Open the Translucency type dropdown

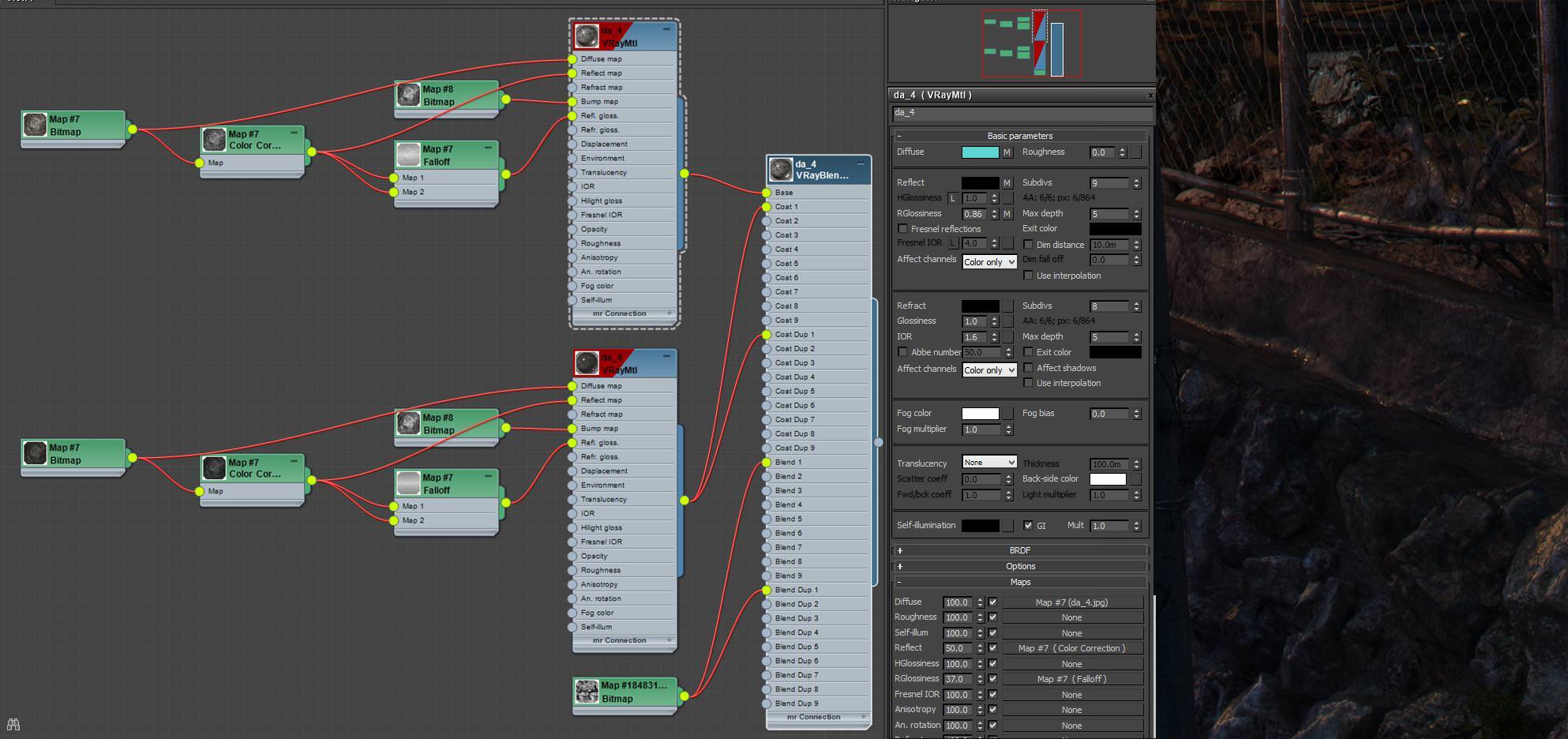click(988, 463)
